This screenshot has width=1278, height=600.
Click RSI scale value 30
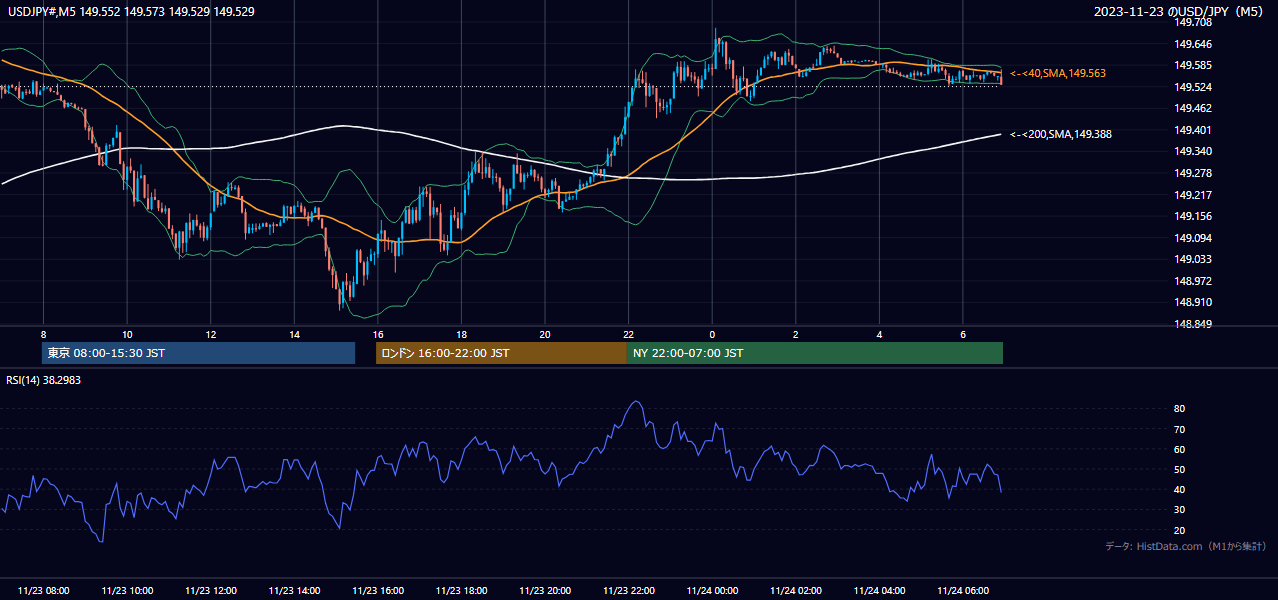point(1180,510)
